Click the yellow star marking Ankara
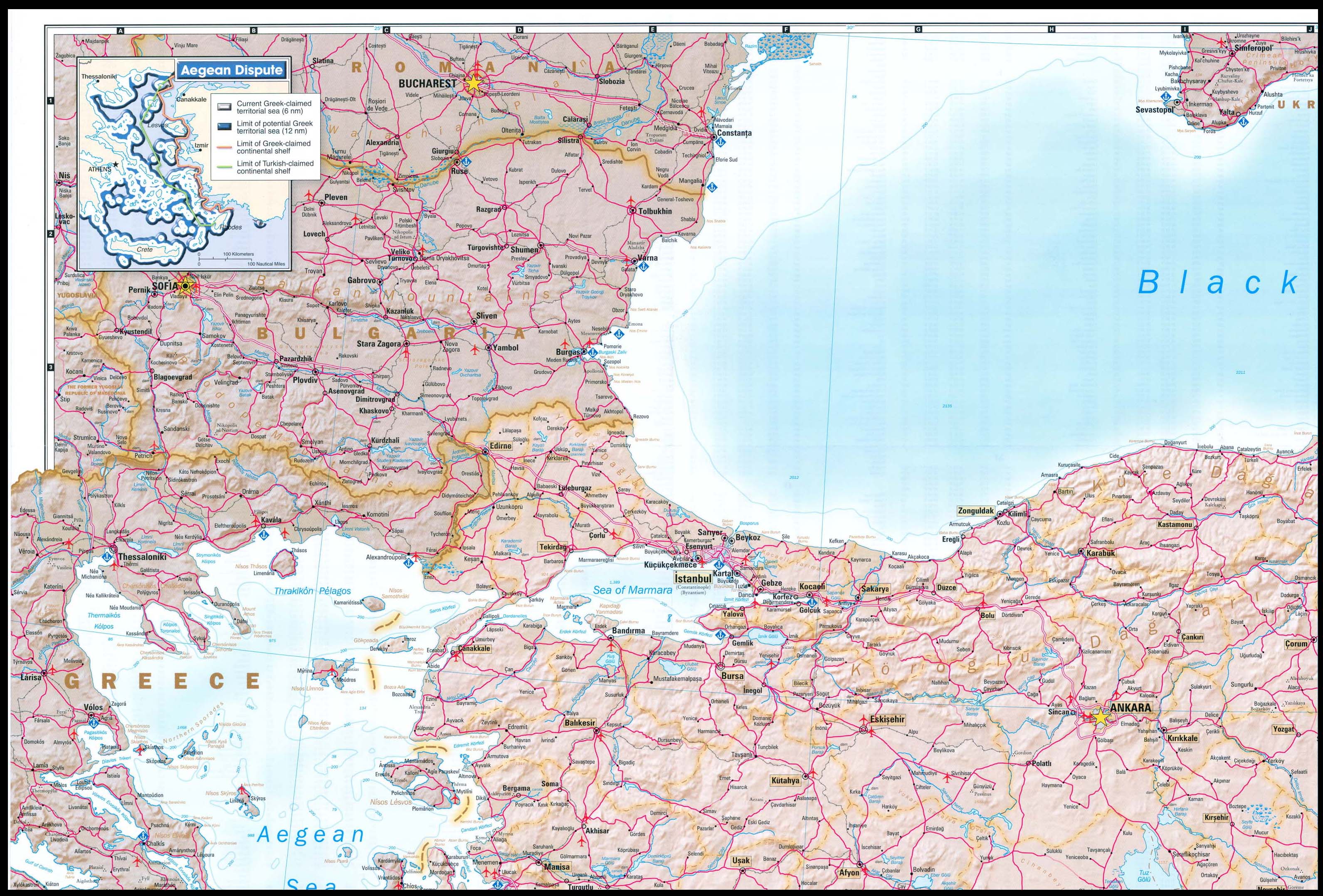Image resolution: width=1323 pixels, height=896 pixels. pos(1100,718)
